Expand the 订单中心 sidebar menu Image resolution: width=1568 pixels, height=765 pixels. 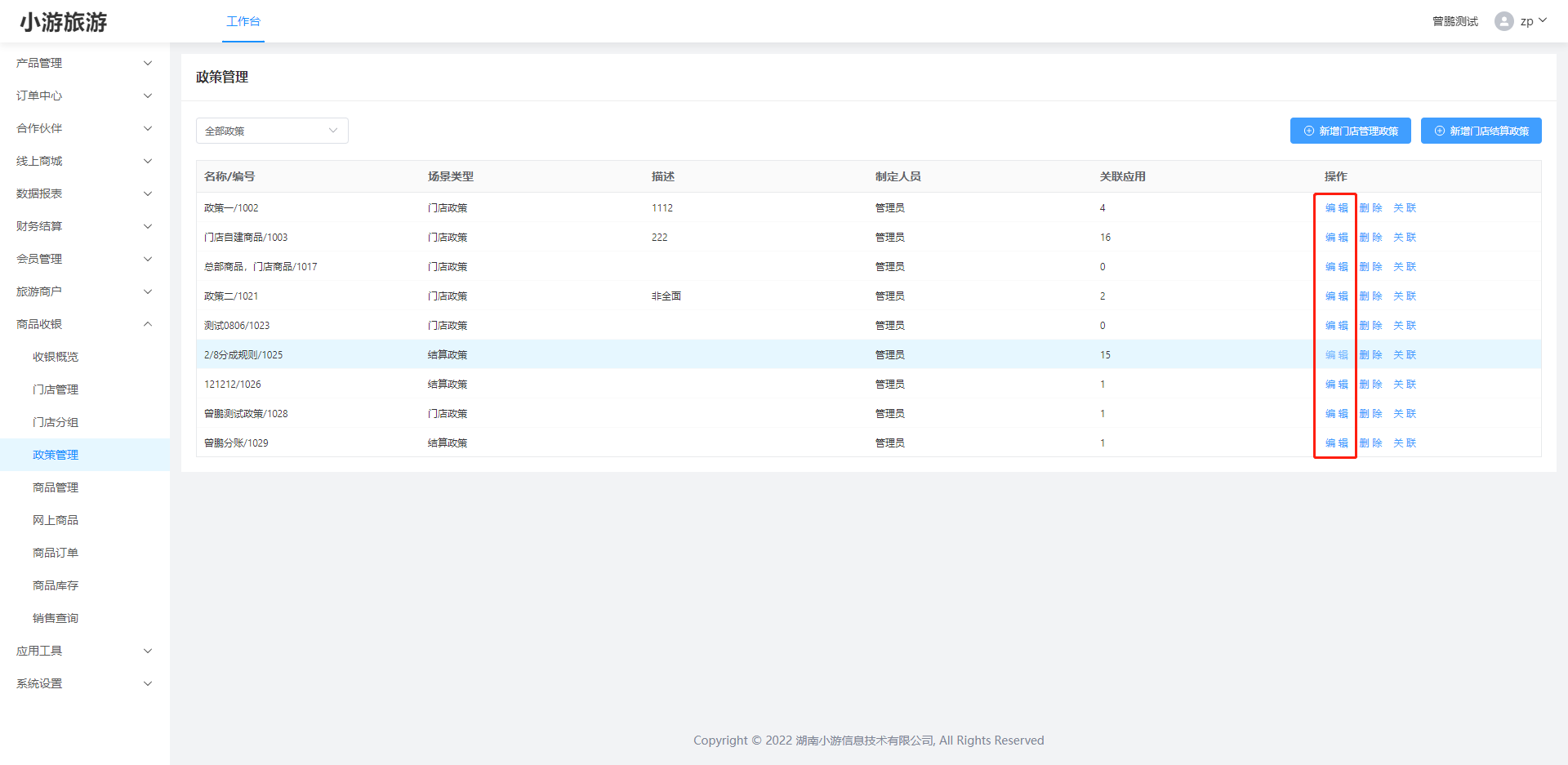point(84,96)
